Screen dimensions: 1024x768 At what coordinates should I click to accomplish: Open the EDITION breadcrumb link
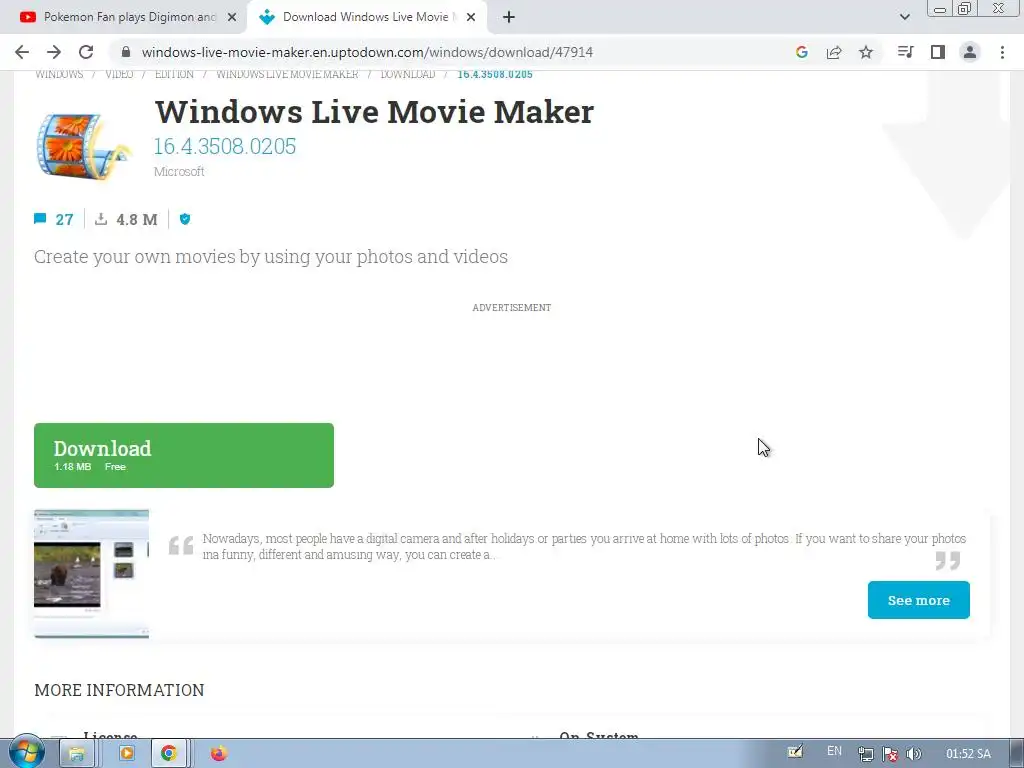tap(174, 74)
